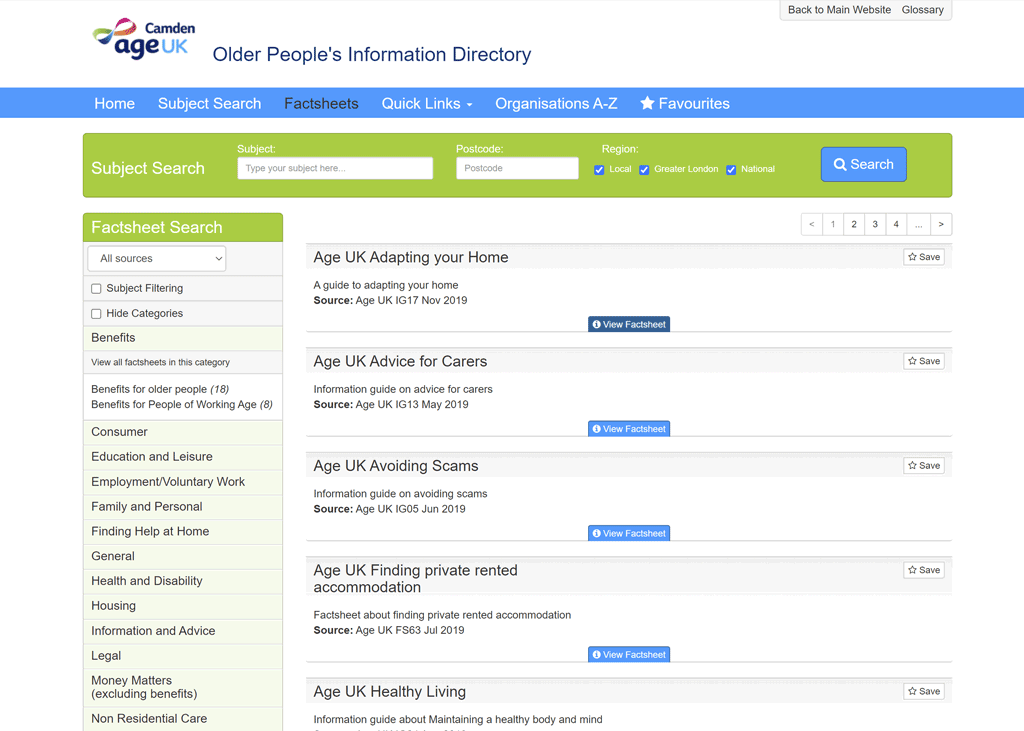Save the Adapting your Home factsheet
The height and width of the screenshot is (731, 1024).
pos(924,257)
